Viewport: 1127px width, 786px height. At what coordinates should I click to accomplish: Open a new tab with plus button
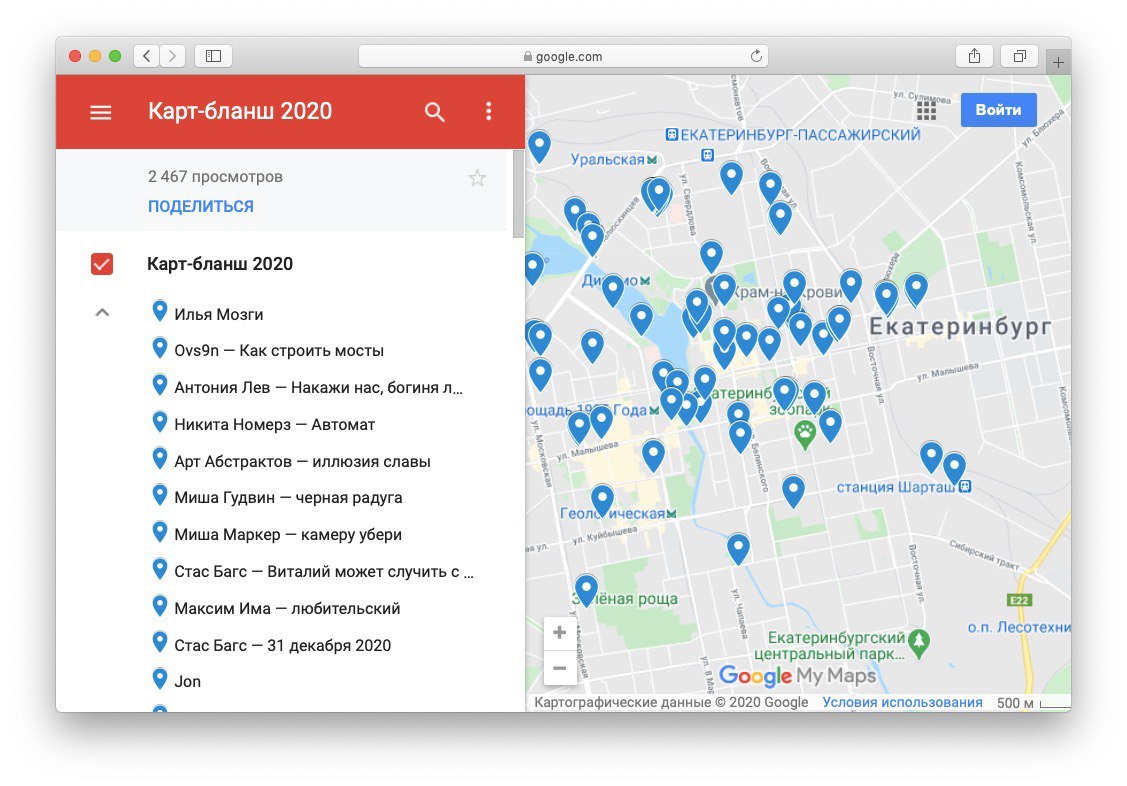(x=1058, y=63)
